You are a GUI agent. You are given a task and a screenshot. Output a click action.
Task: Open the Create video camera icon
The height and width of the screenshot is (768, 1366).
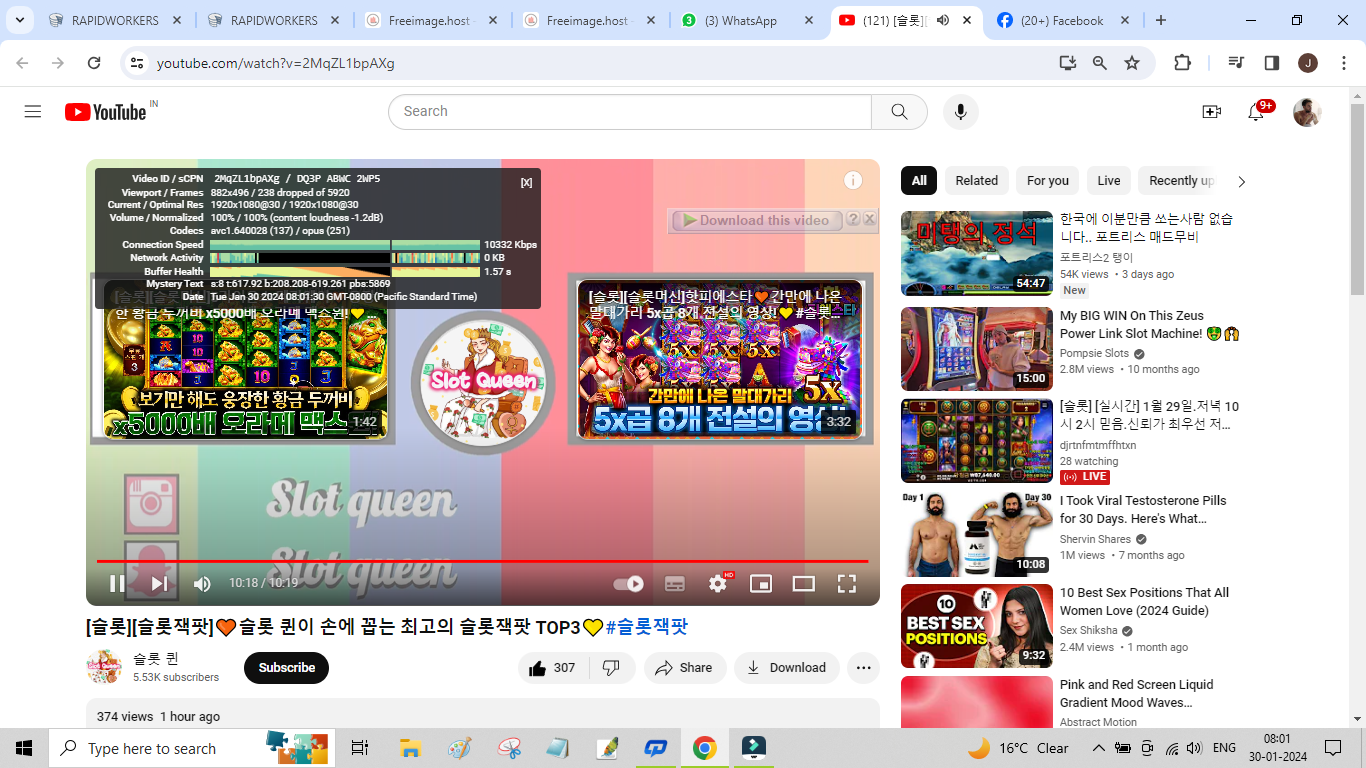point(1212,112)
